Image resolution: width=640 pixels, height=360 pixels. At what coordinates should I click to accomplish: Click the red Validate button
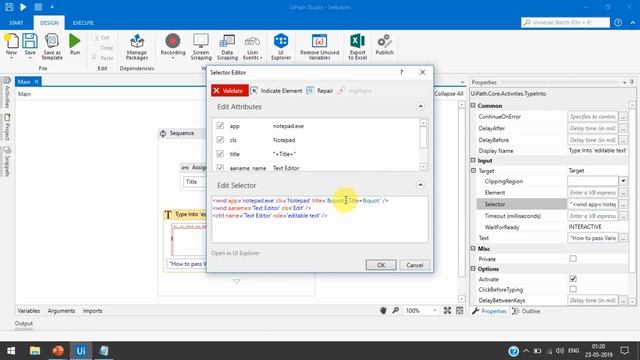230,91
